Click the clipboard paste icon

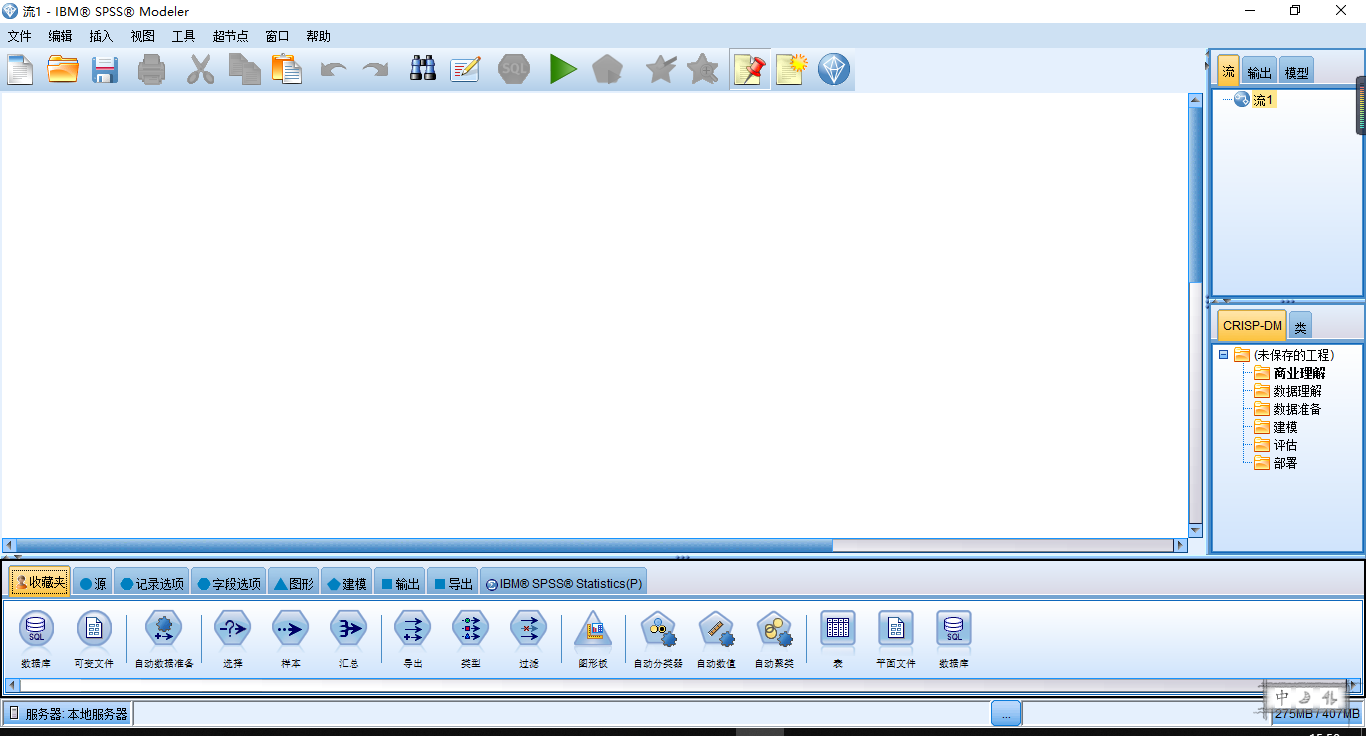(287, 70)
